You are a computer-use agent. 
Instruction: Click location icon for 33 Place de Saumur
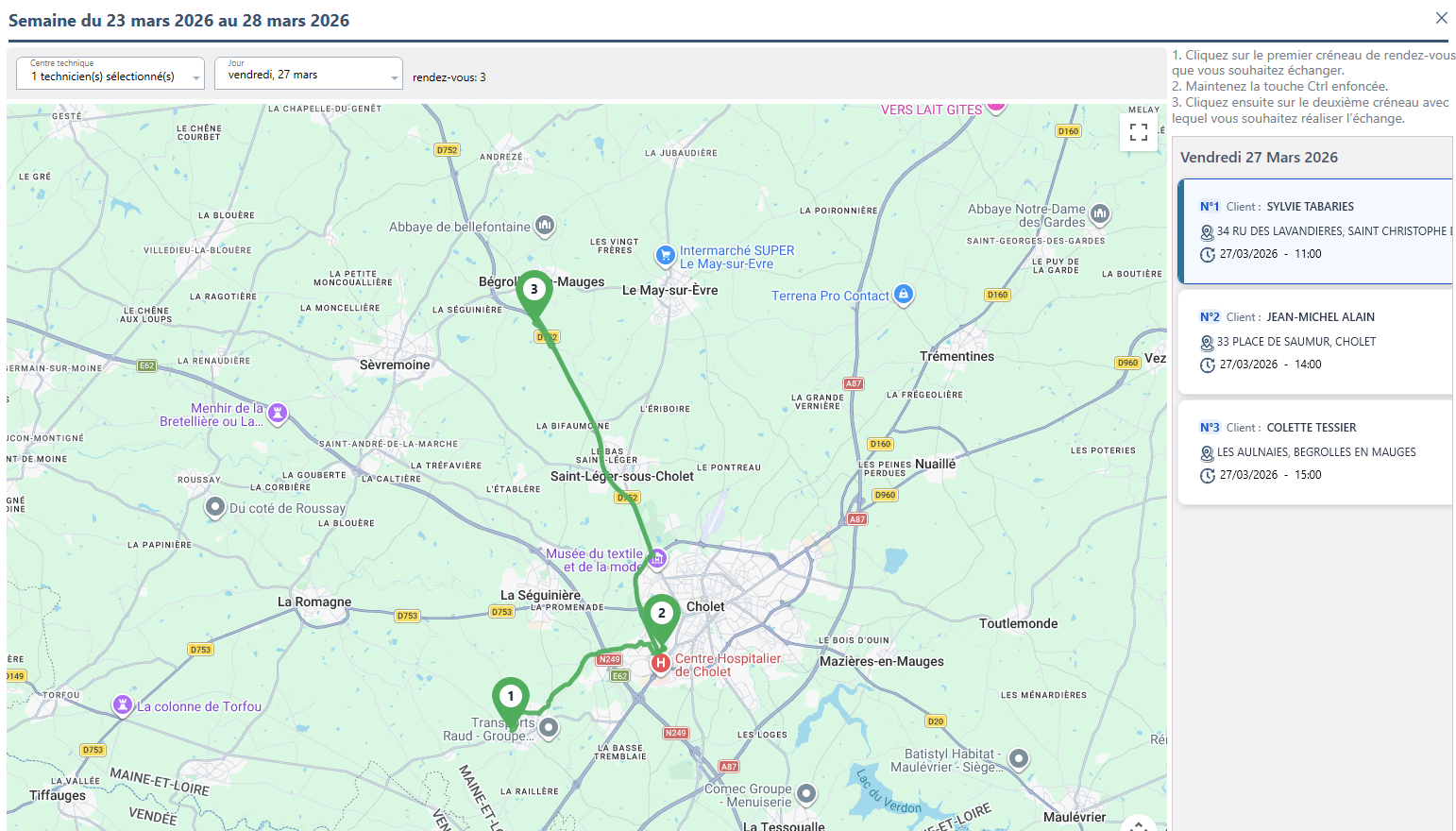[1207, 342]
